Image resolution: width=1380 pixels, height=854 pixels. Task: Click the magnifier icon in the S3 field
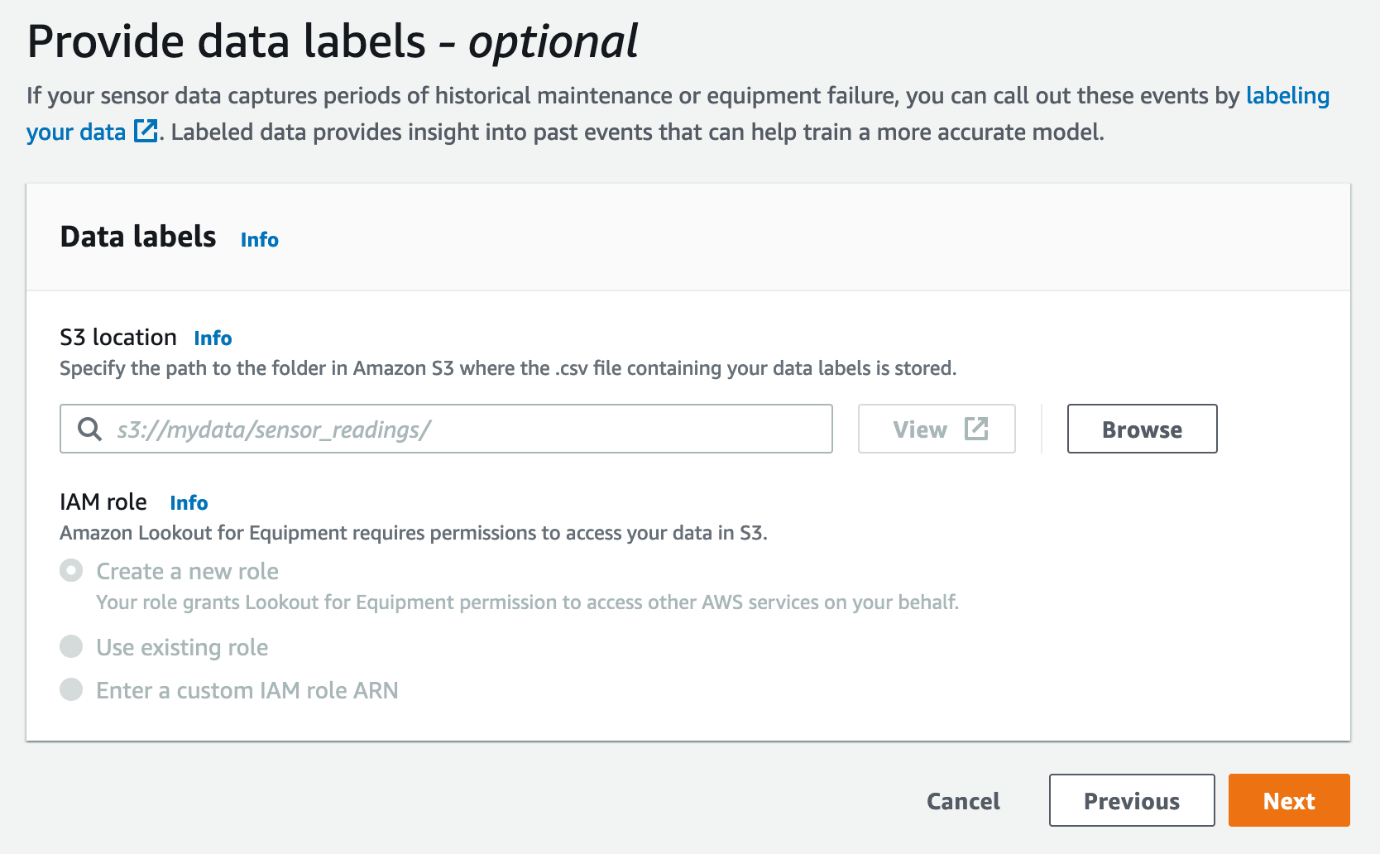89,429
